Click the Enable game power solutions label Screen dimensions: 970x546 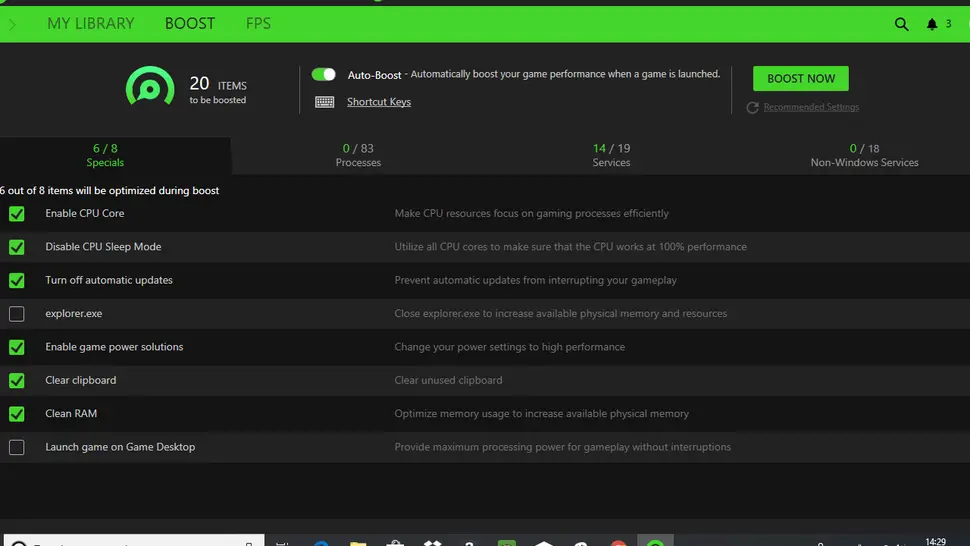pyautogui.click(x=114, y=347)
